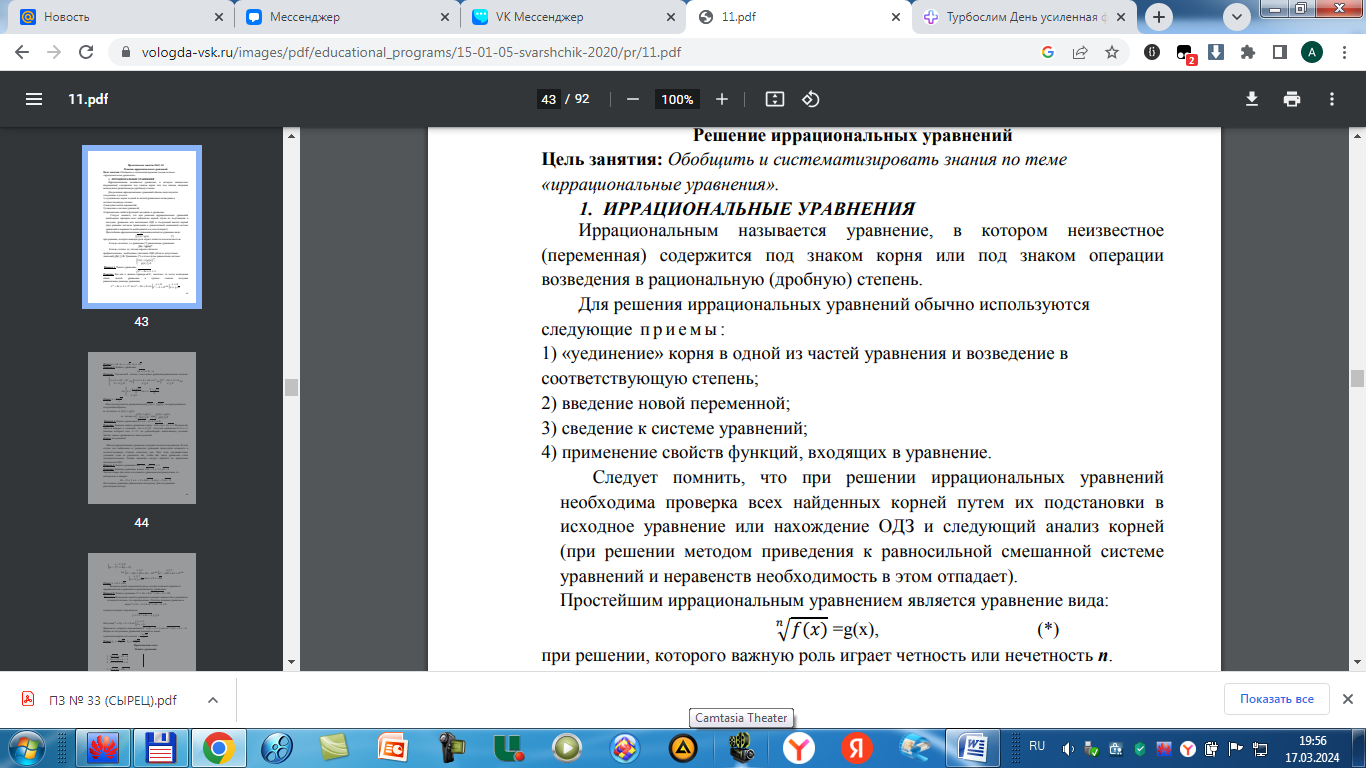Click the site security lock icon
This screenshot has width=1366, height=768.
click(126, 52)
